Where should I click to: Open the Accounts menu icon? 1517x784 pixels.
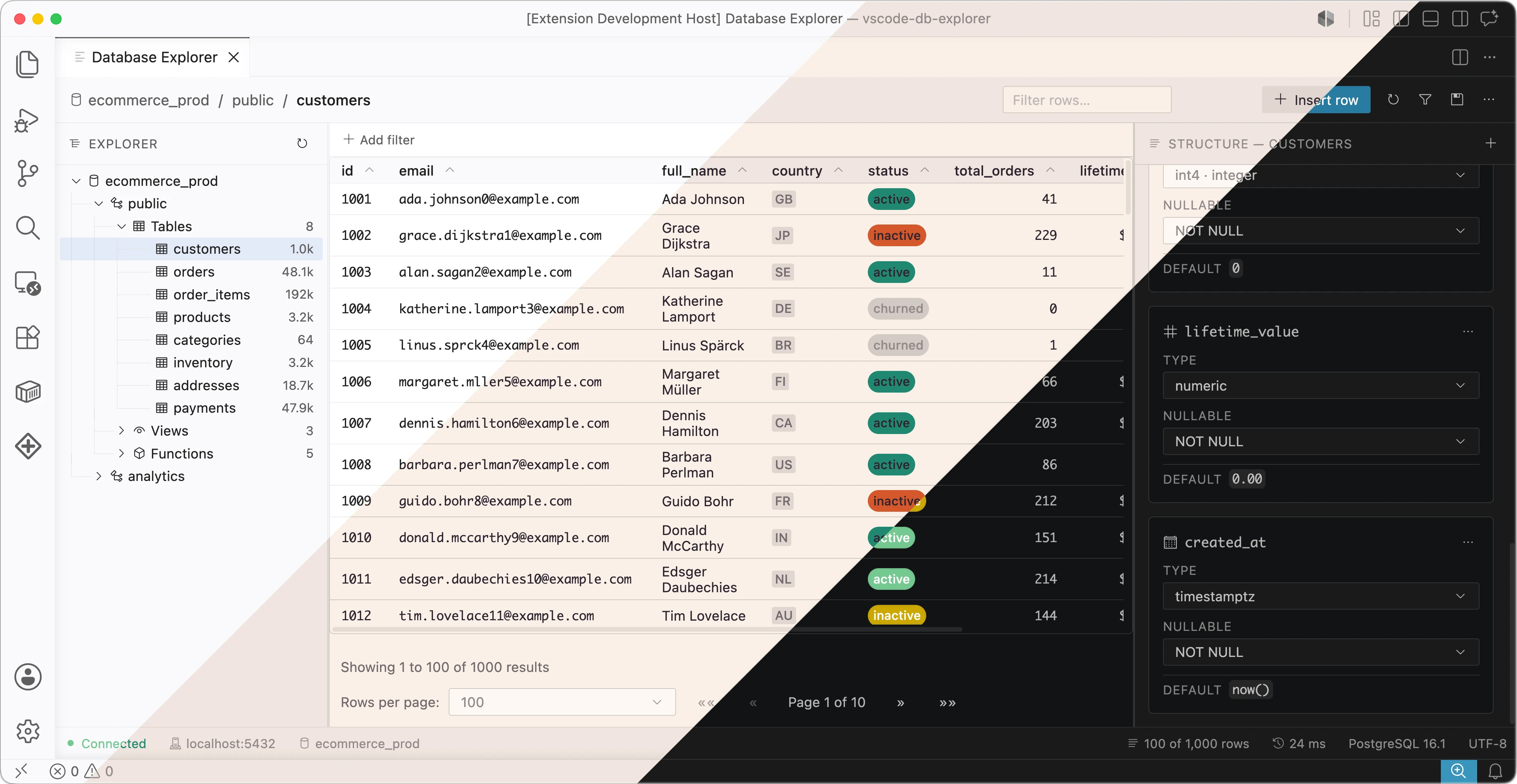pyautogui.click(x=27, y=677)
